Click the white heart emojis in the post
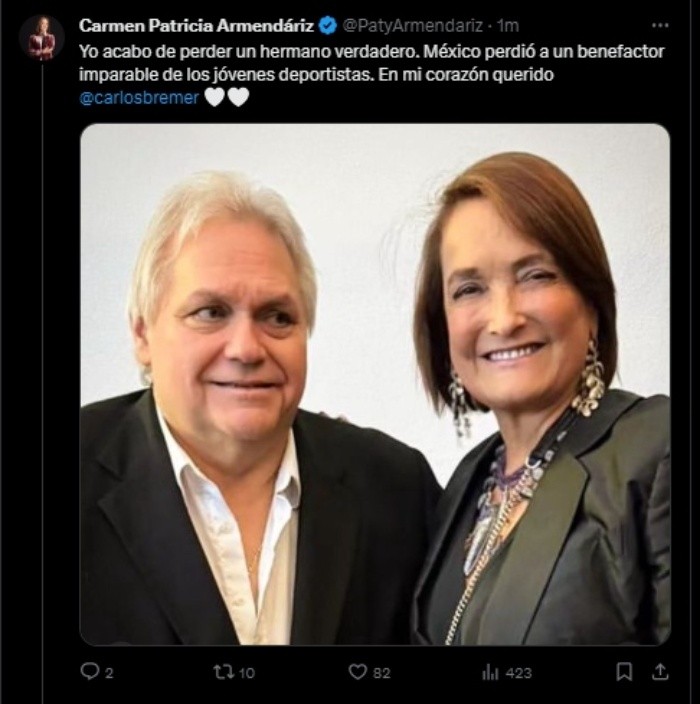Image resolution: width=700 pixels, height=704 pixels. (226, 97)
